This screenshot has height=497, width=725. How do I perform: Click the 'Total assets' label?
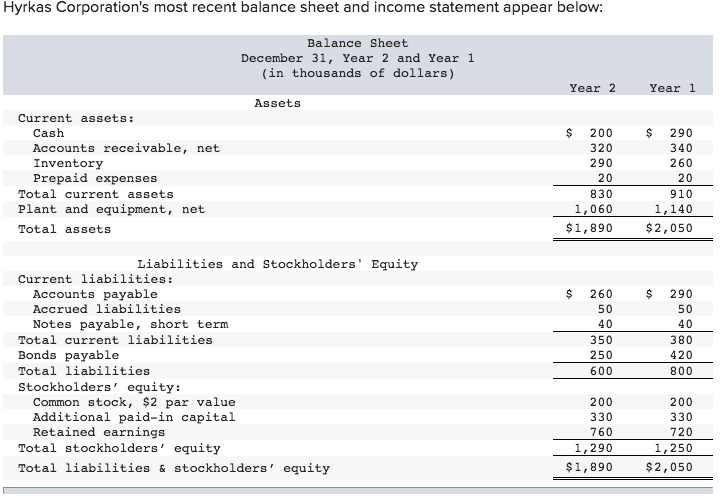64,229
